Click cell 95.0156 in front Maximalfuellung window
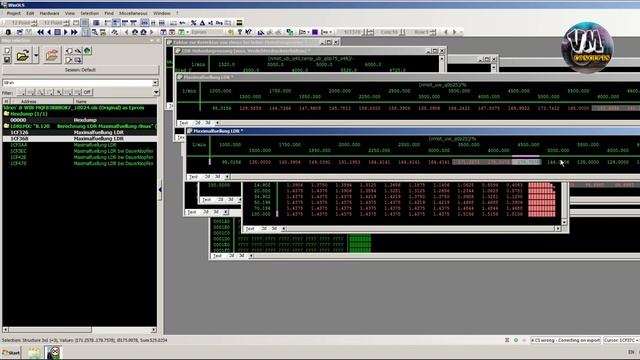 click(231, 162)
